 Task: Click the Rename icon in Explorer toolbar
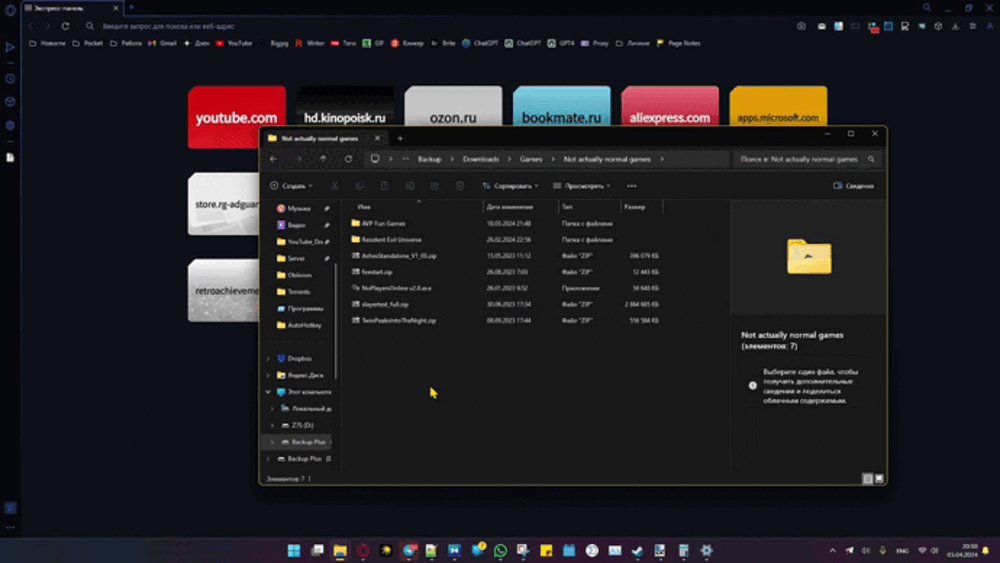coord(410,186)
